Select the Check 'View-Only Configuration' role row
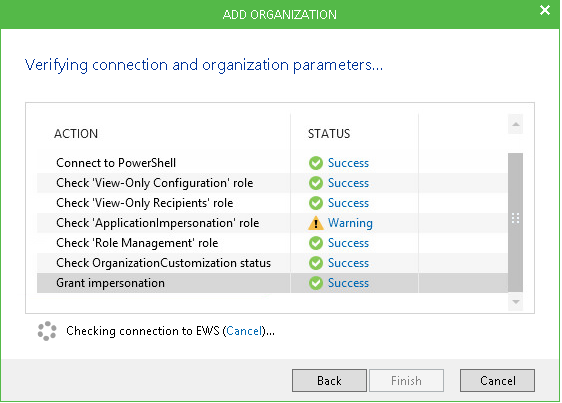 click(x=272, y=183)
